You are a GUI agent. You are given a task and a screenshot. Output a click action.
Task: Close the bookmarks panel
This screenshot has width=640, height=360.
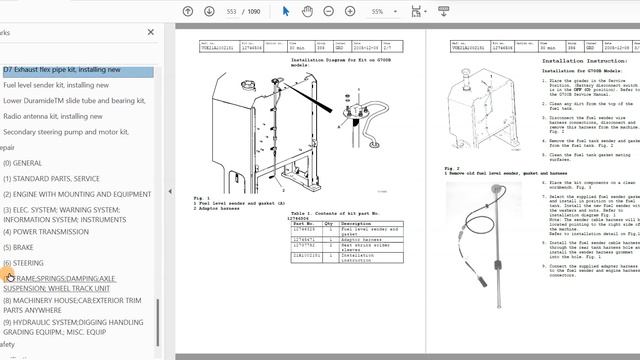click(x=151, y=32)
